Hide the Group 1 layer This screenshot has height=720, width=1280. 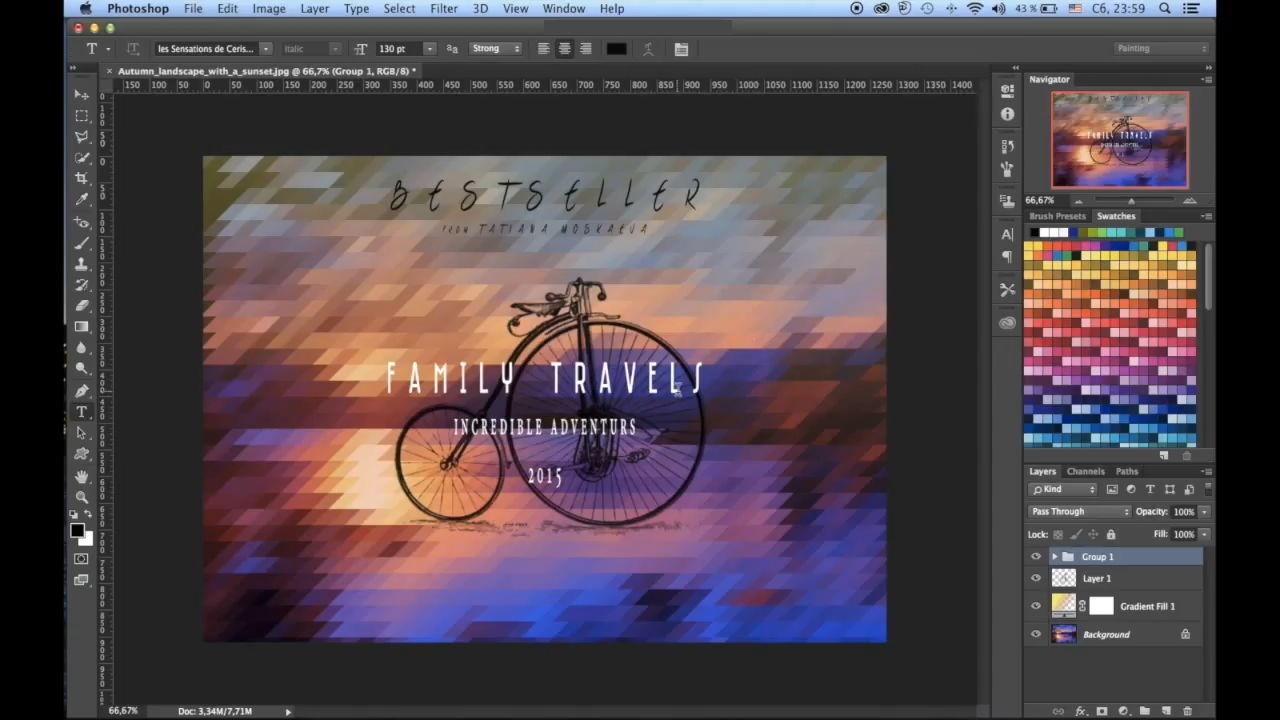1035,557
